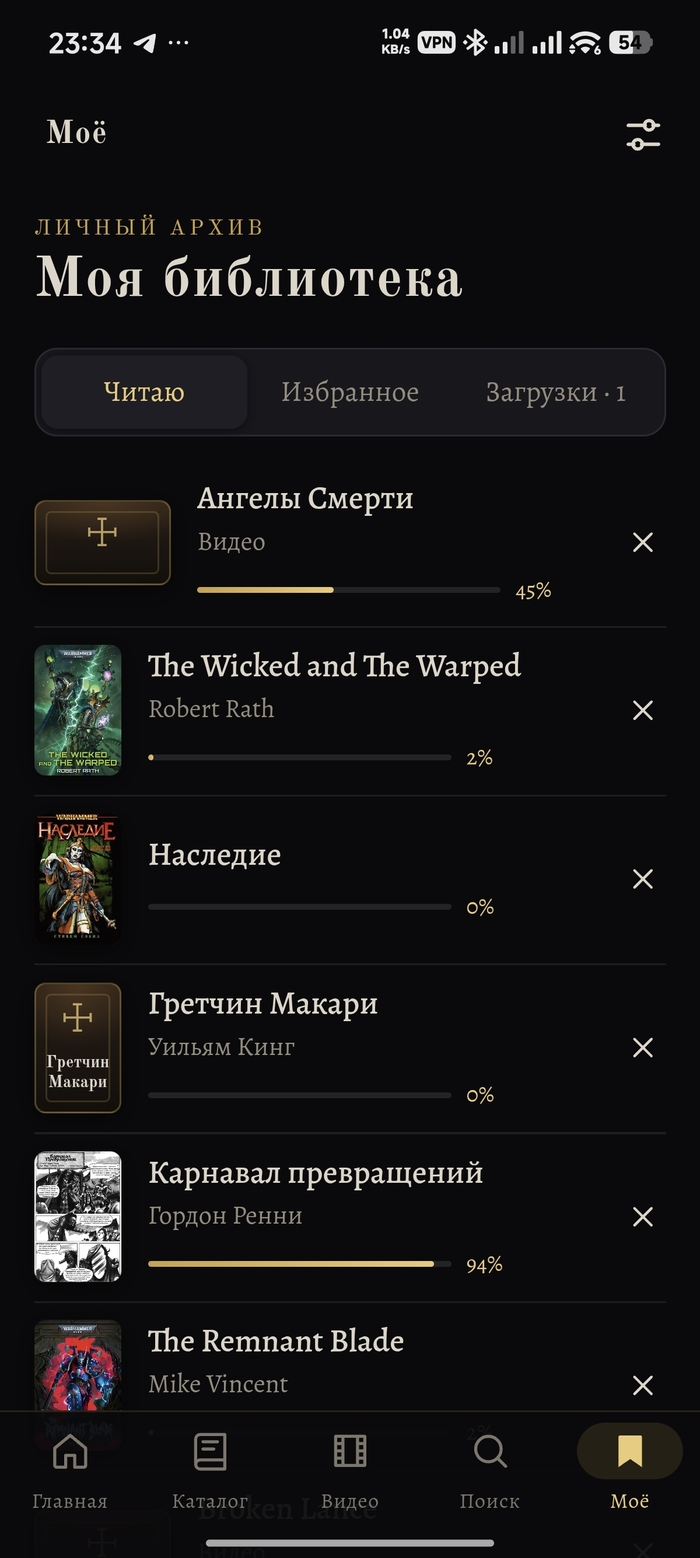Remove Ангелы Смерти from reading list

point(643,542)
